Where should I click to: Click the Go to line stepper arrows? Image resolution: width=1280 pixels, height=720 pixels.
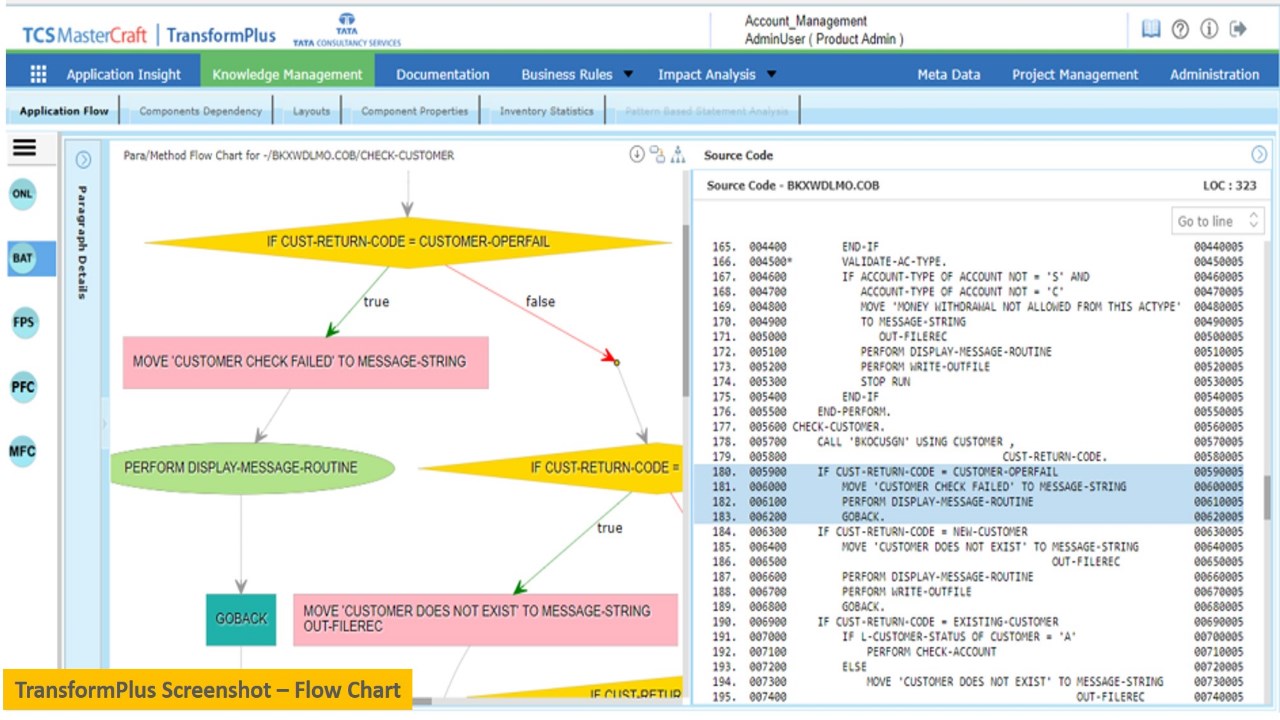click(x=1254, y=221)
